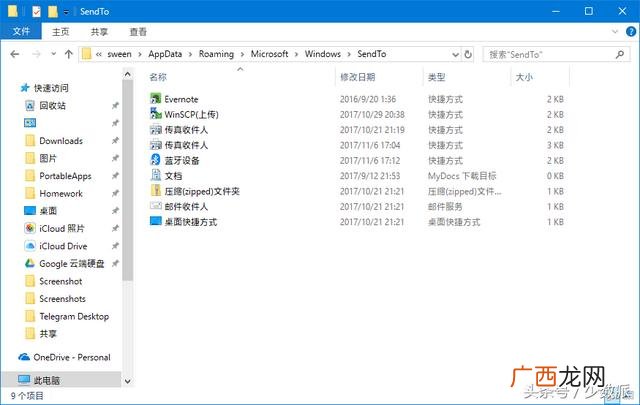Open Telegram Desktop in the sidebar
640x405 pixels.
click(x=74, y=316)
